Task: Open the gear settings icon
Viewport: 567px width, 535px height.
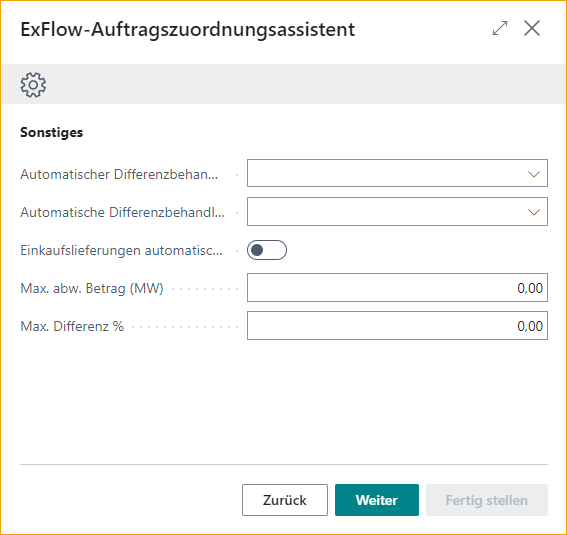Action: [33, 85]
